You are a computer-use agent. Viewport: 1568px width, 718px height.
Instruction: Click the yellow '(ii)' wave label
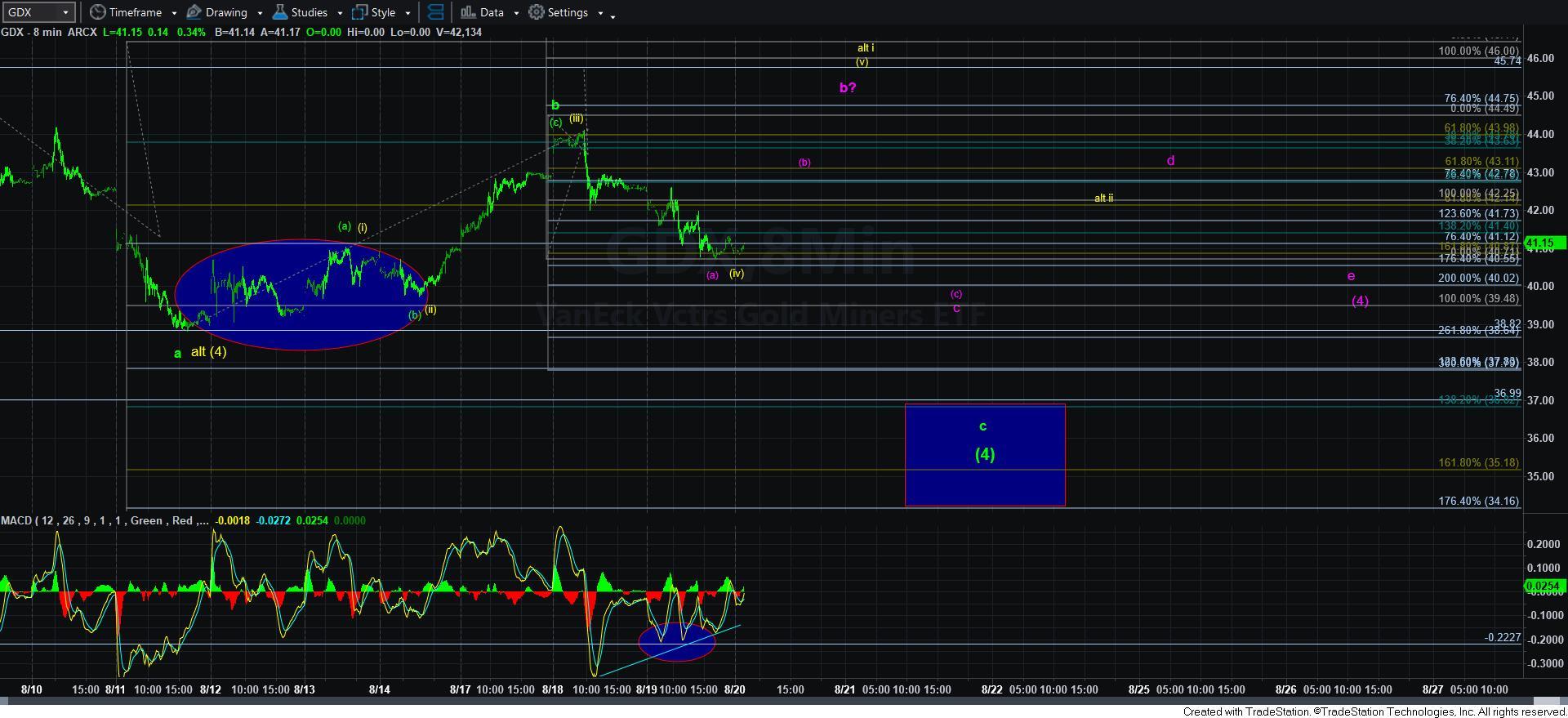430,310
